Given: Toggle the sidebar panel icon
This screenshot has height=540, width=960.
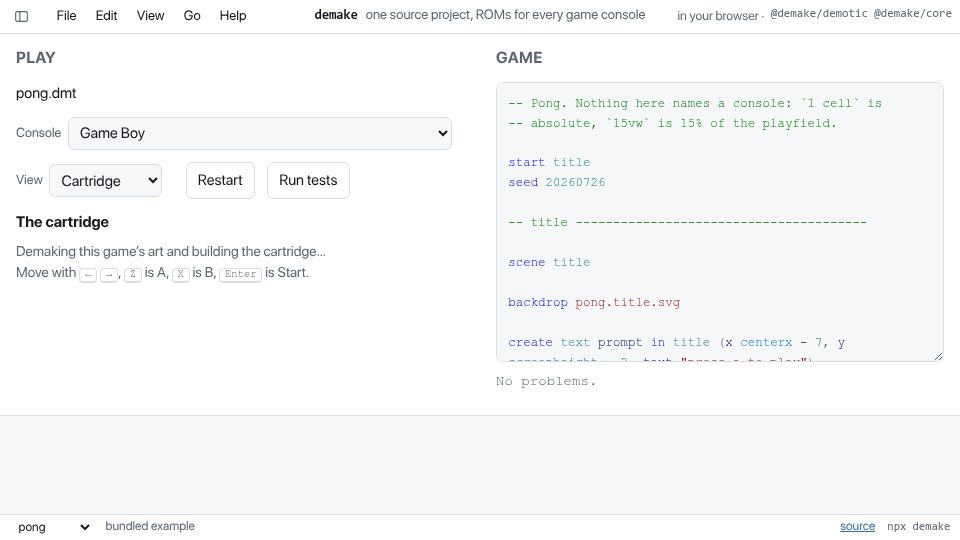Looking at the screenshot, I should [x=21, y=17].
